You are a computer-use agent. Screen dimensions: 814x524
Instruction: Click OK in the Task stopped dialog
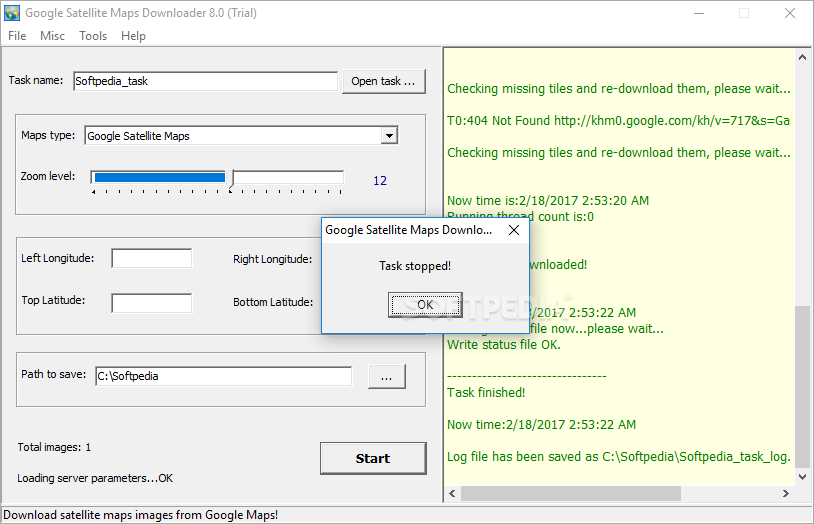tap(425, 305)
